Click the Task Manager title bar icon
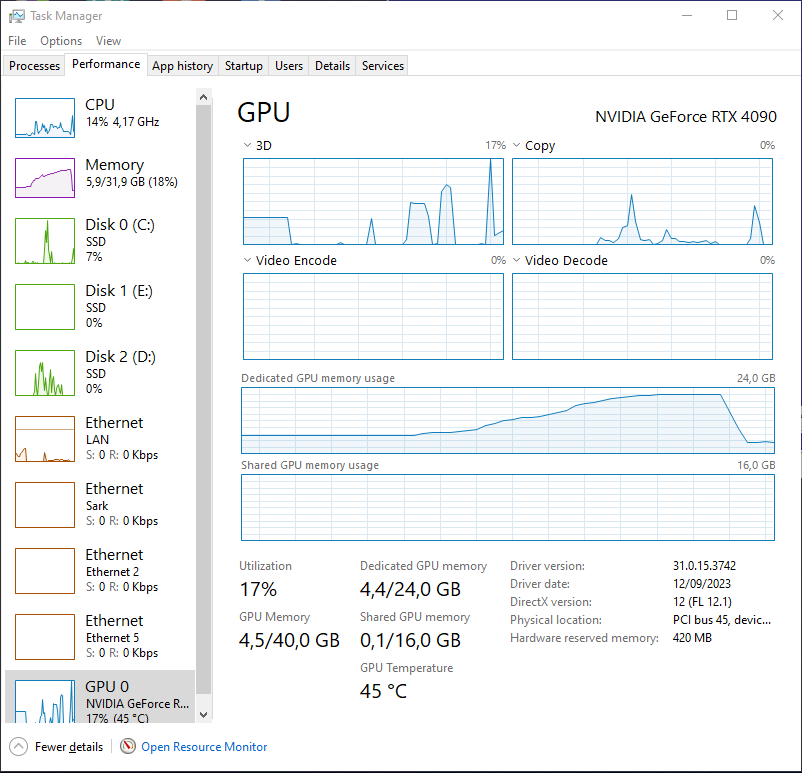 tap(16, 16)
